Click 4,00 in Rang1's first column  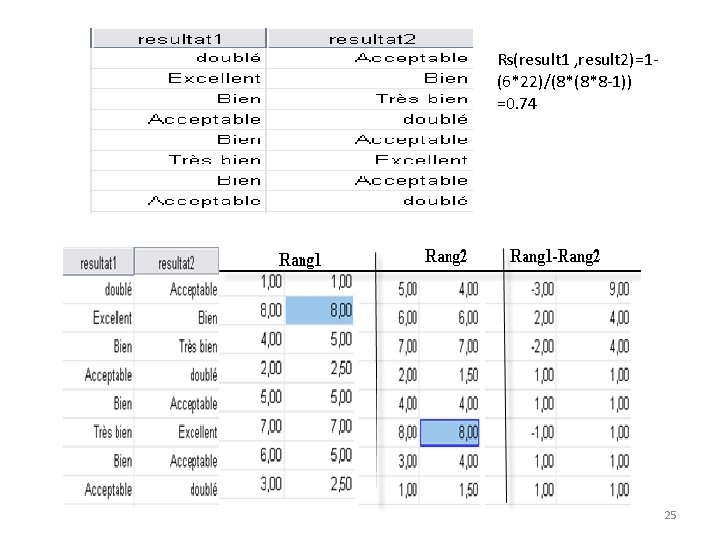coord(271,339)
